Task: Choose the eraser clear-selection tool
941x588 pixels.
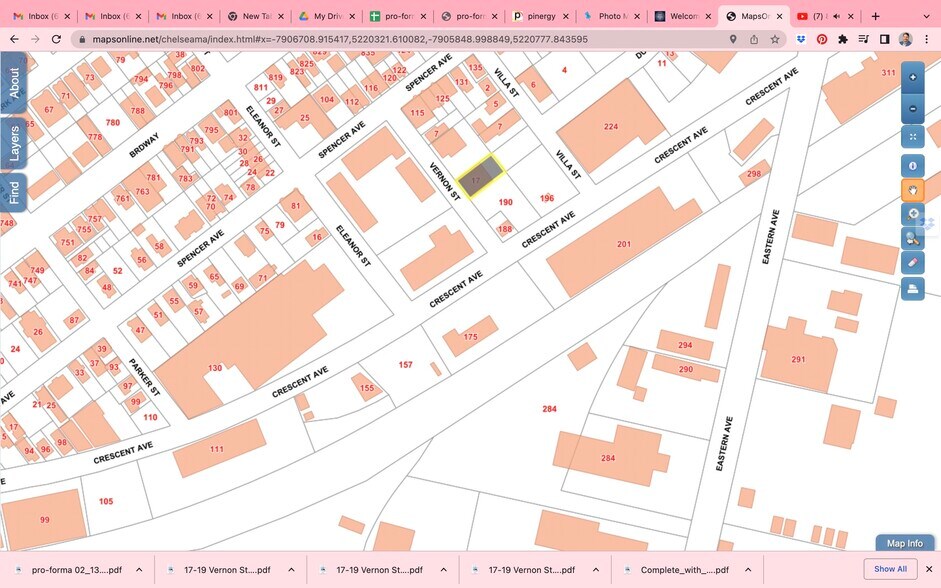Action: 912,263
